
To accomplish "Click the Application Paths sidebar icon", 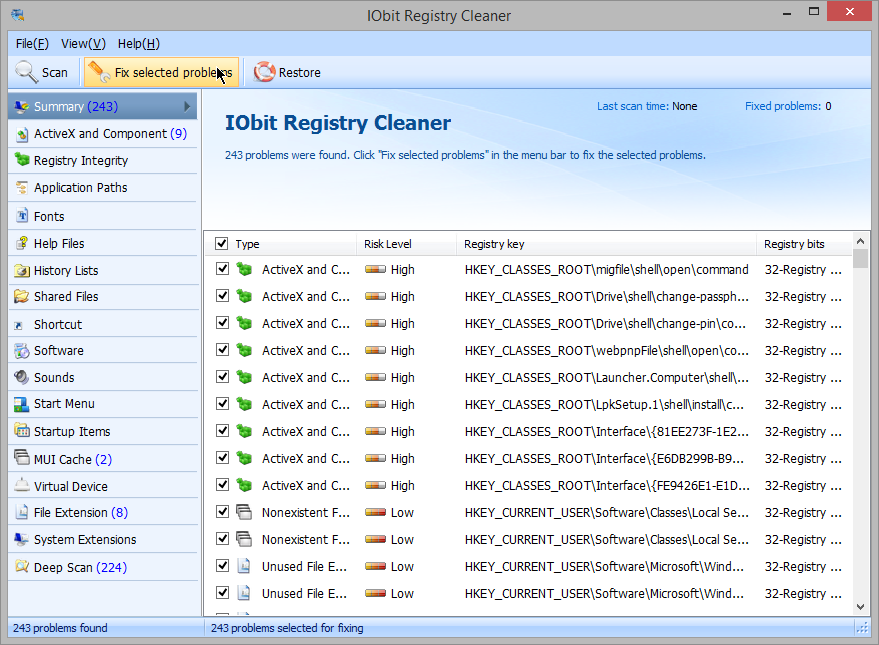I will (x=22, y=187).
